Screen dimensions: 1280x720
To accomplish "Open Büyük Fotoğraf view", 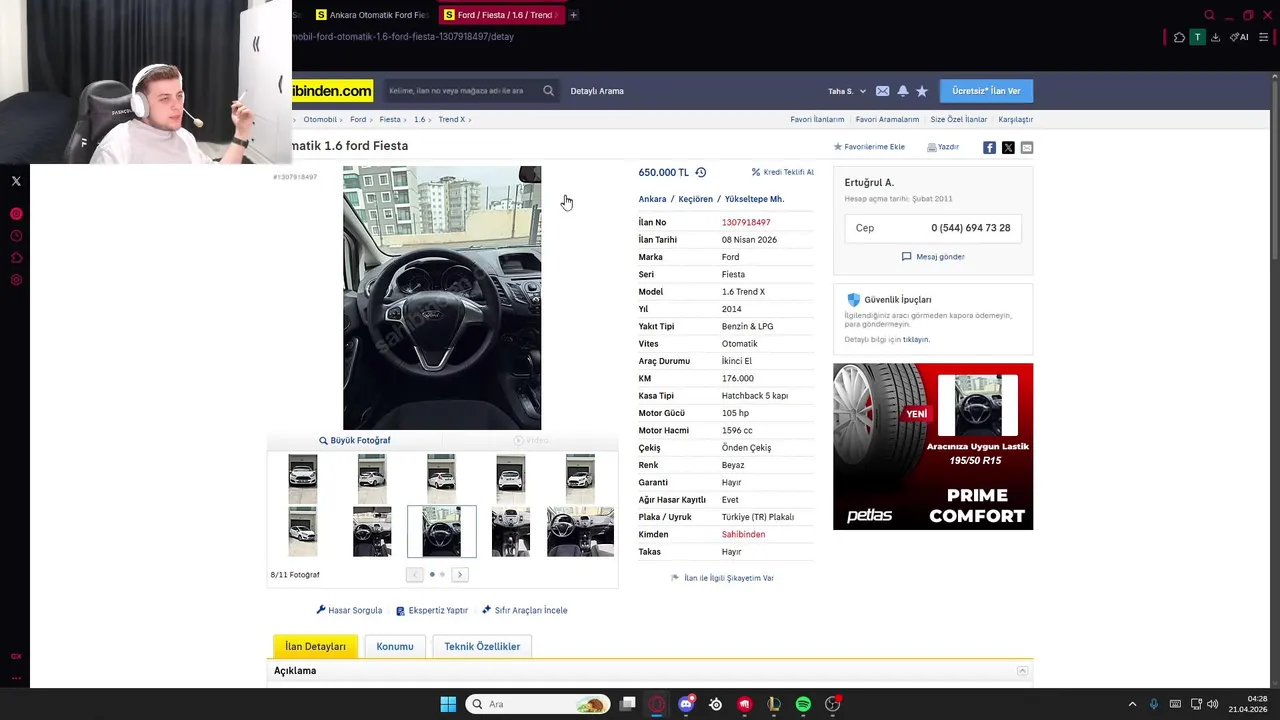I will (x=355, y=440).
